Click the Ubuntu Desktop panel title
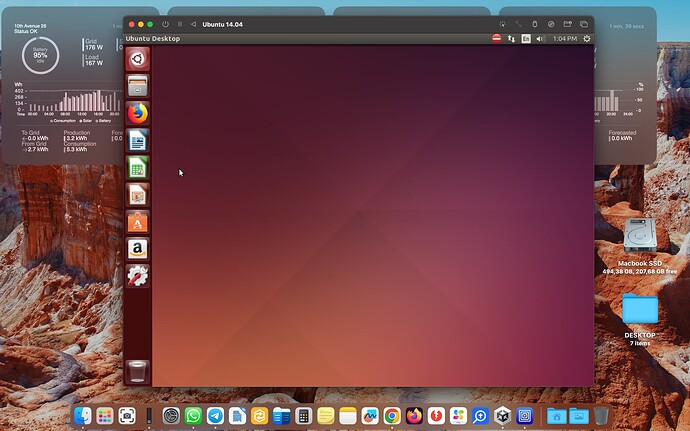The width and height of the screenshot is (690, 431). [153, 39]
